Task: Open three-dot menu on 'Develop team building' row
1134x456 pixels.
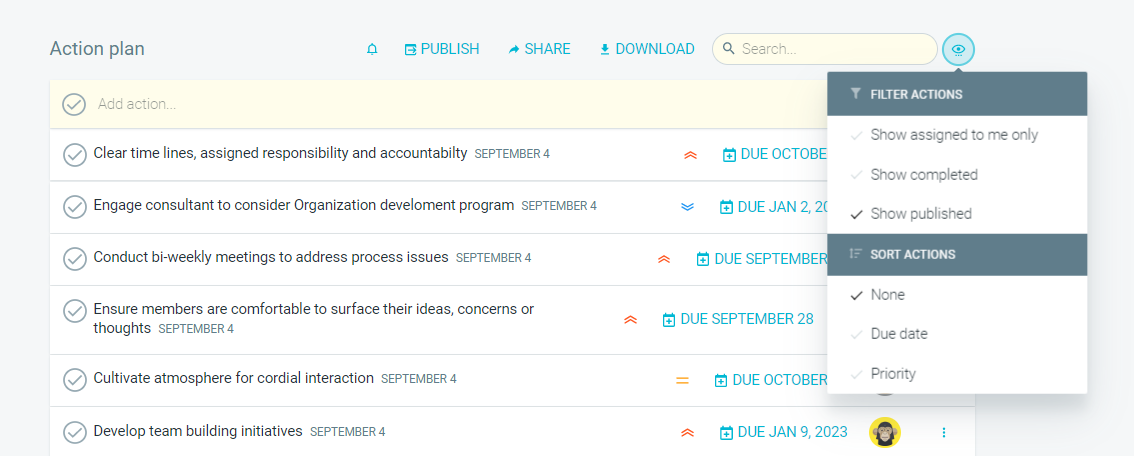Action: click(944, 432)
